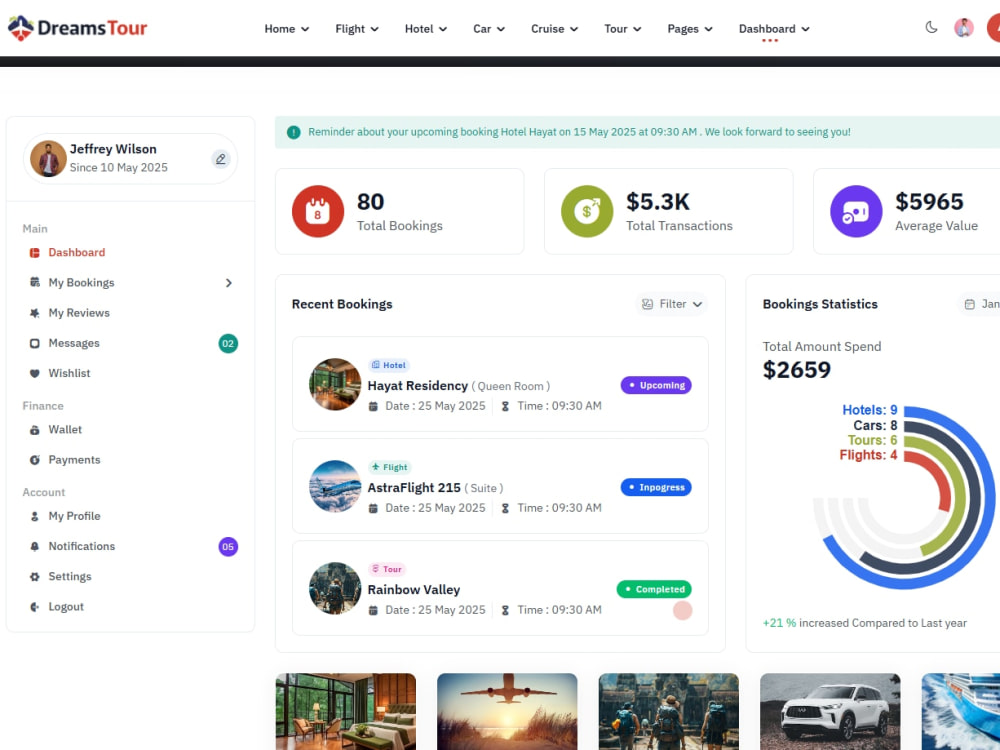Click the Hayat Residency room thumbnail

tap(335, 384)
